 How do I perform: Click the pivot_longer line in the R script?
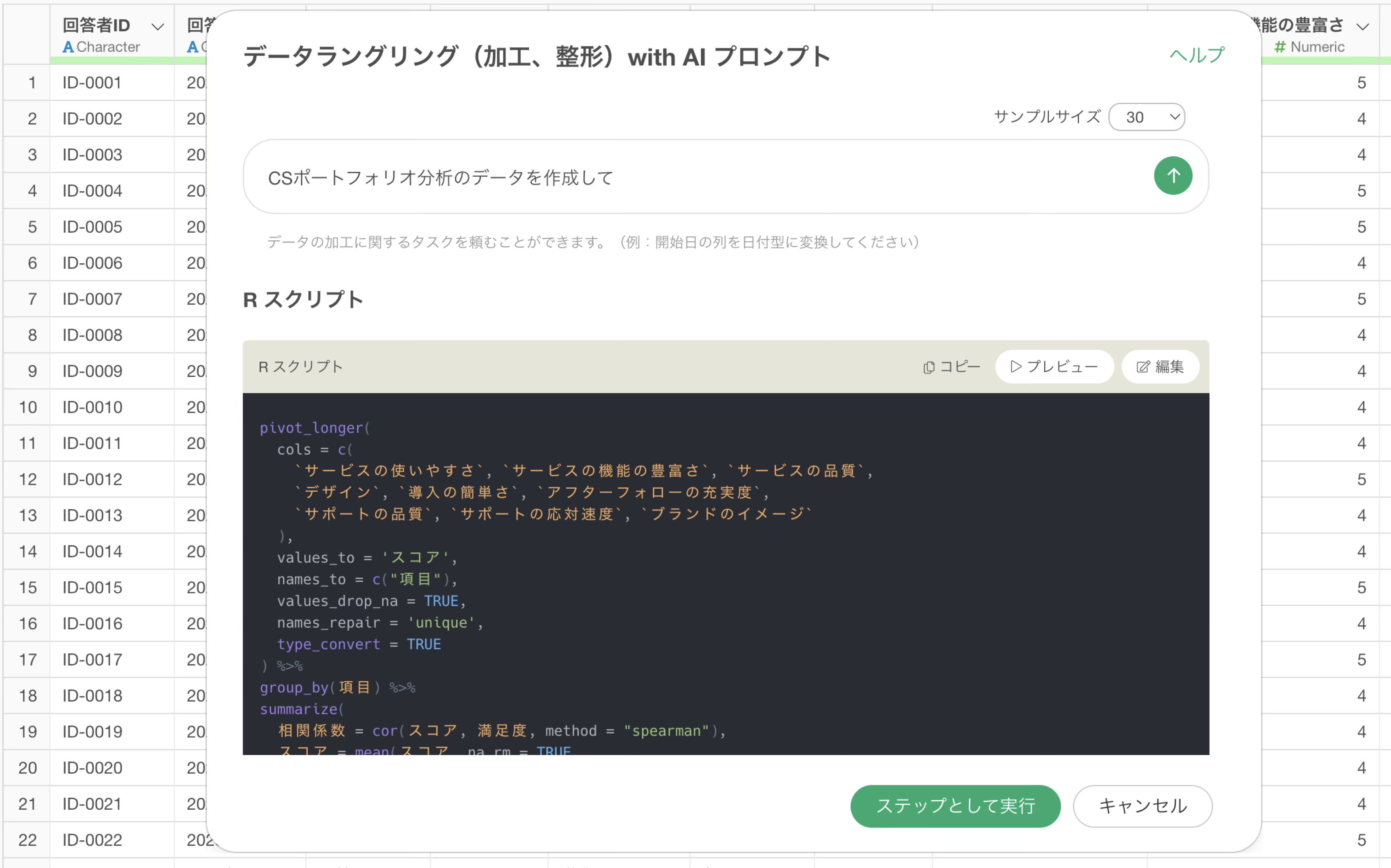pyautogui.click(x=314, y=428)
